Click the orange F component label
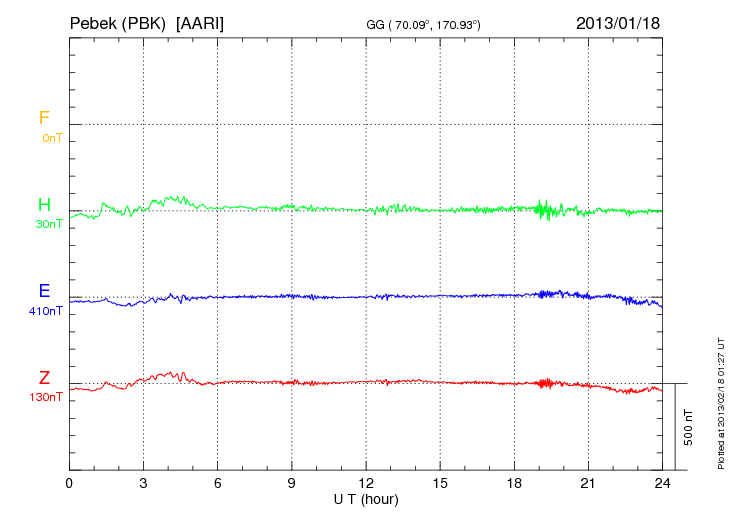 click(44, 118)
